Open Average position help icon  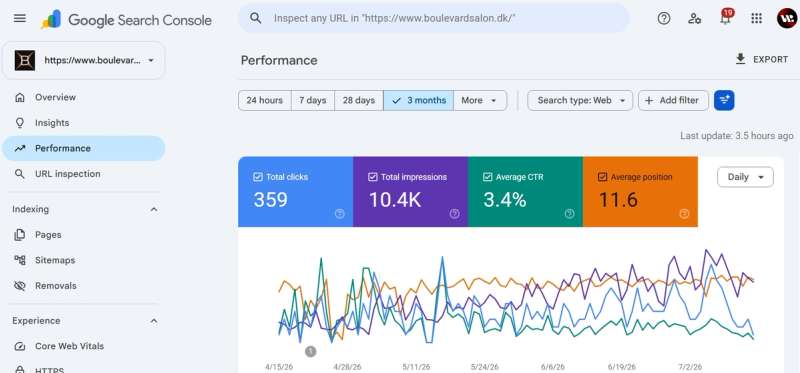pos(684,214)
